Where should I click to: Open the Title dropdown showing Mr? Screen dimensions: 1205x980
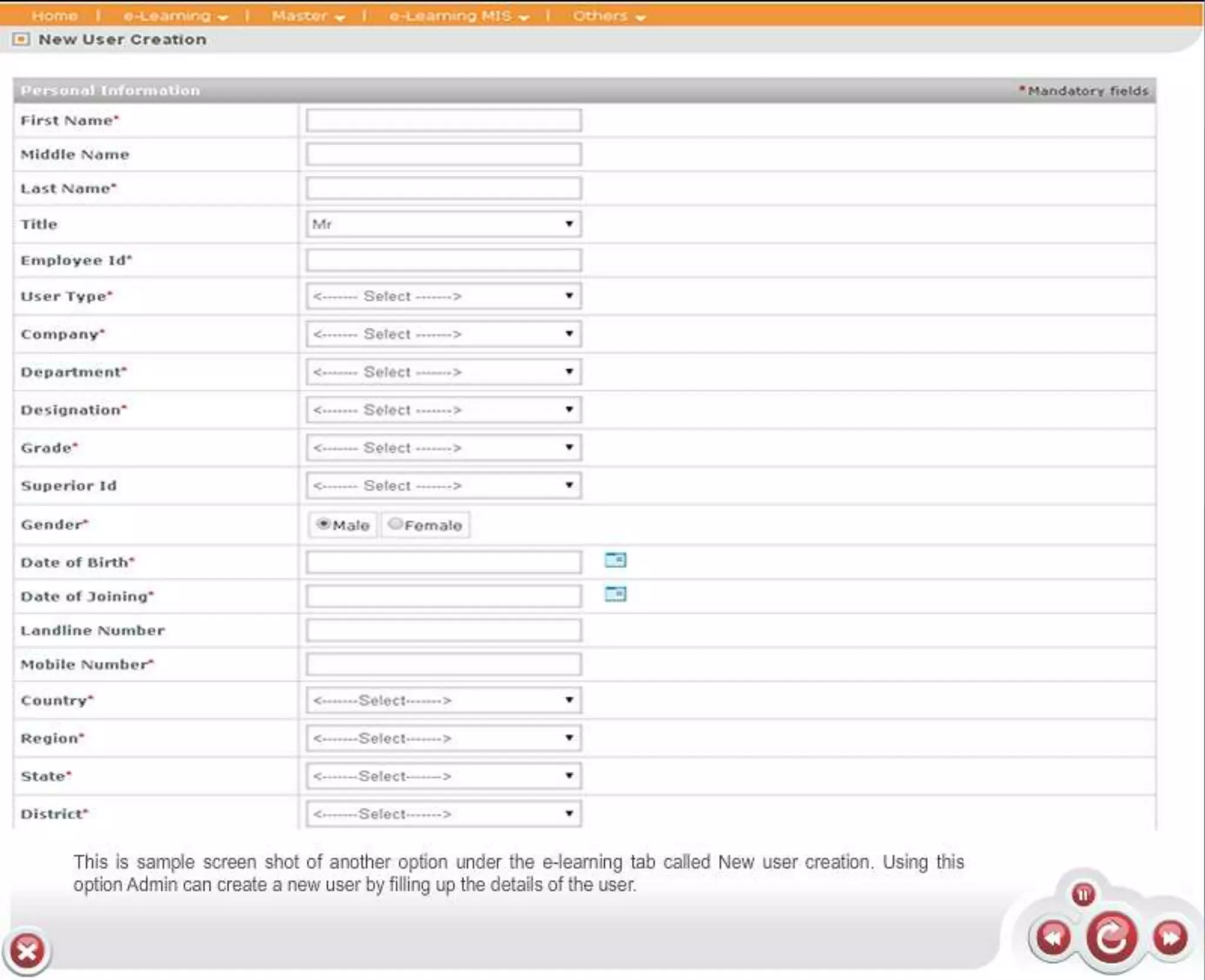[x=444, y=224]
